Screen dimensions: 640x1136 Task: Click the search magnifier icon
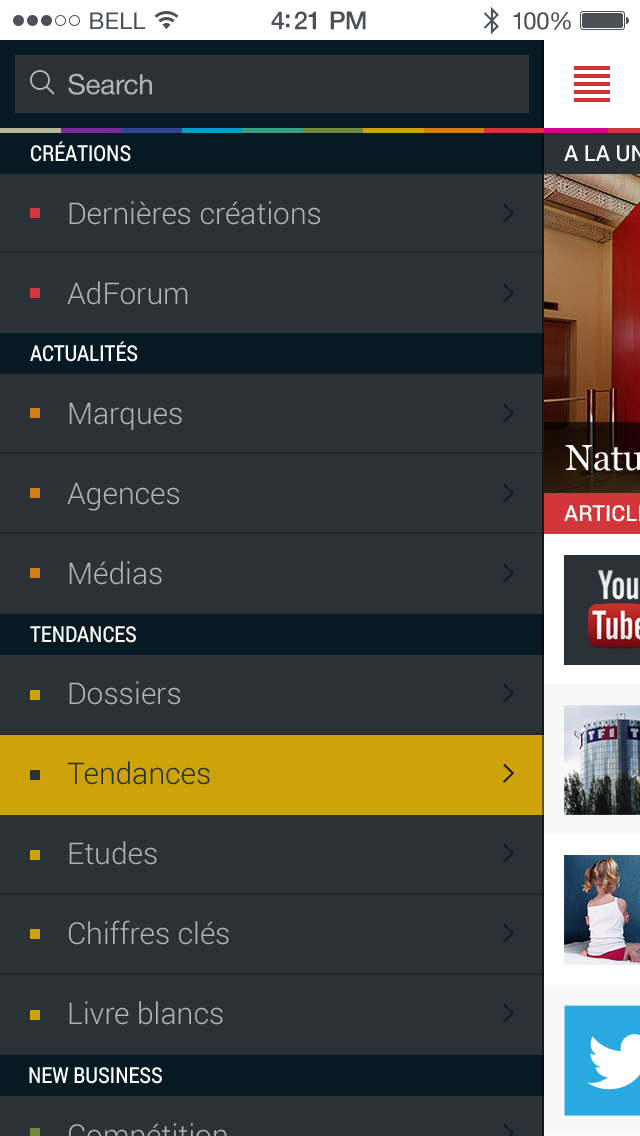point(42,83)
